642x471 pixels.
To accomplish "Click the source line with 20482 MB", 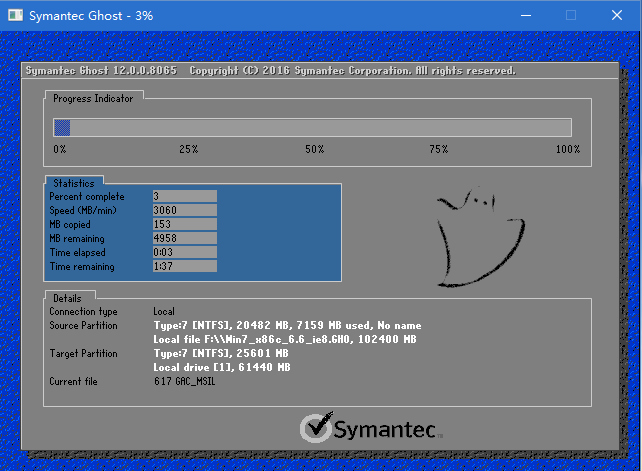I will click(x=287, y=325).
